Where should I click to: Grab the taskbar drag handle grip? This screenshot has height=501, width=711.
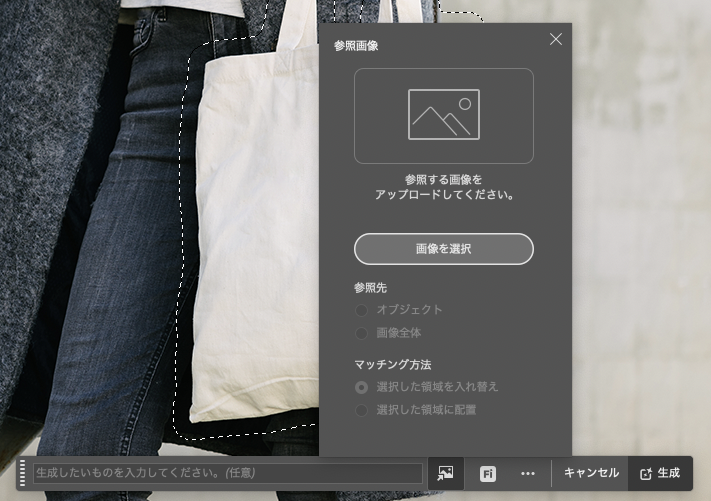(22, 473)
